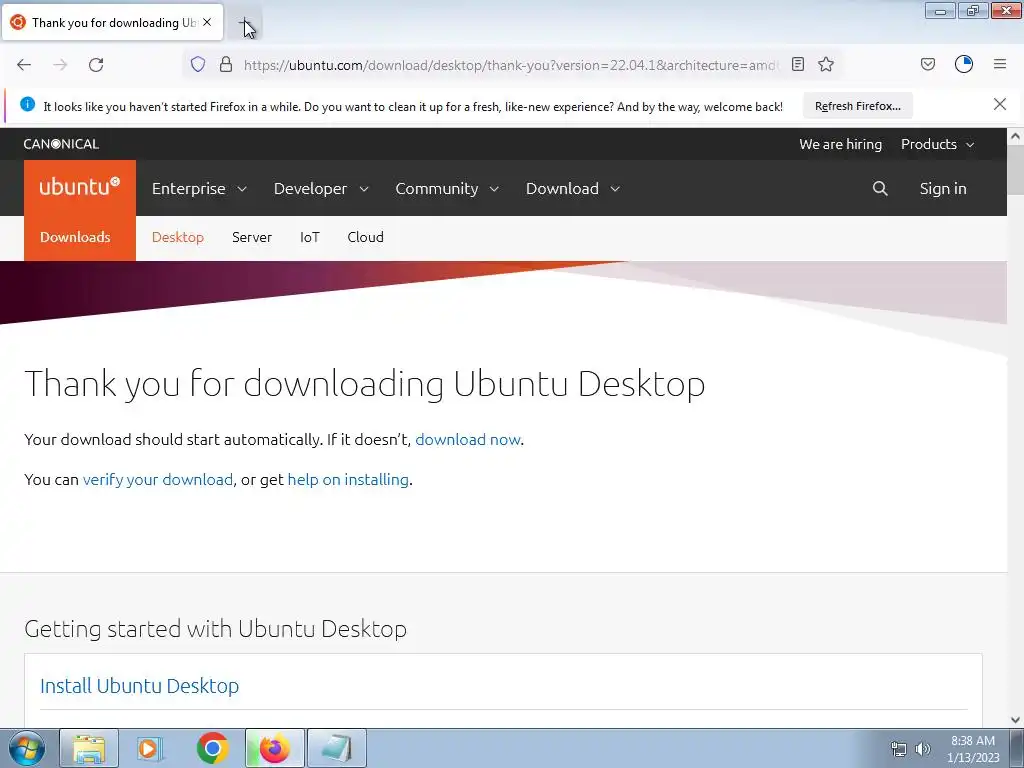Open the We are hiring link
The height and width of the screenshot is (768, 1024).
(x=840, y=144)
